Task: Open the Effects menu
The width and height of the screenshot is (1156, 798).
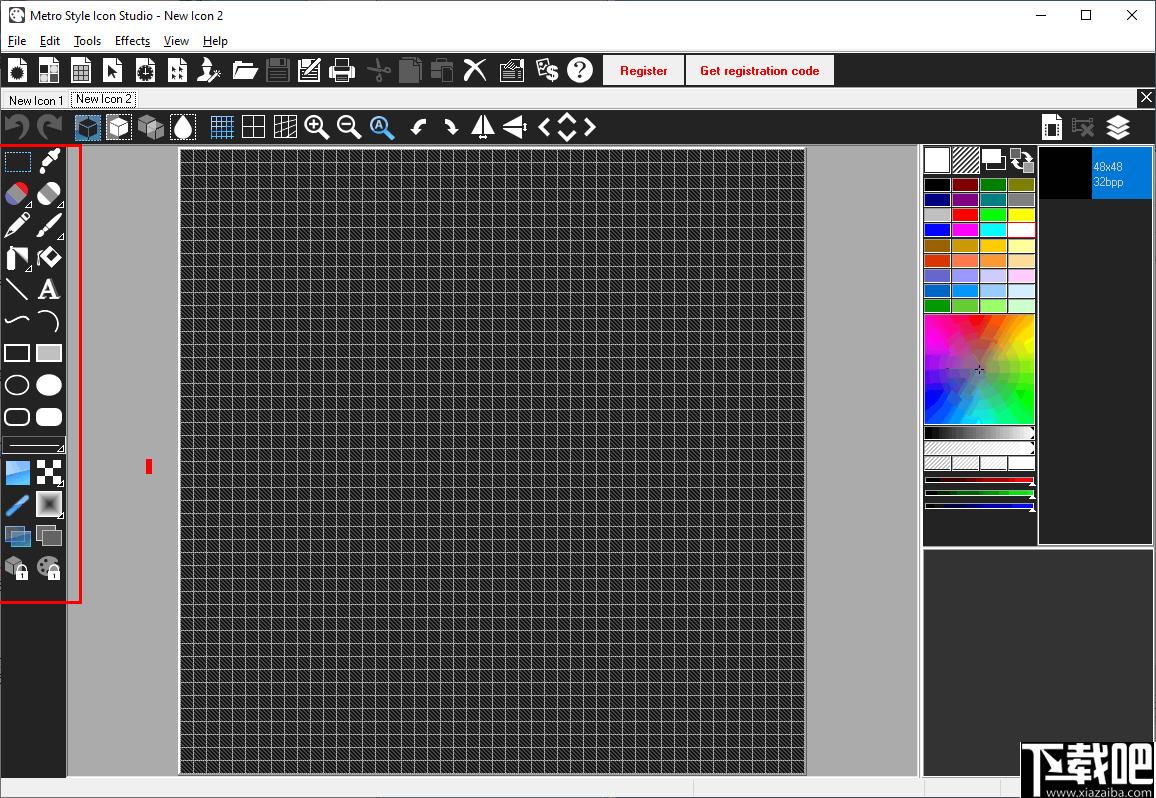Action: pyautogui.click(x=132, y=41)
